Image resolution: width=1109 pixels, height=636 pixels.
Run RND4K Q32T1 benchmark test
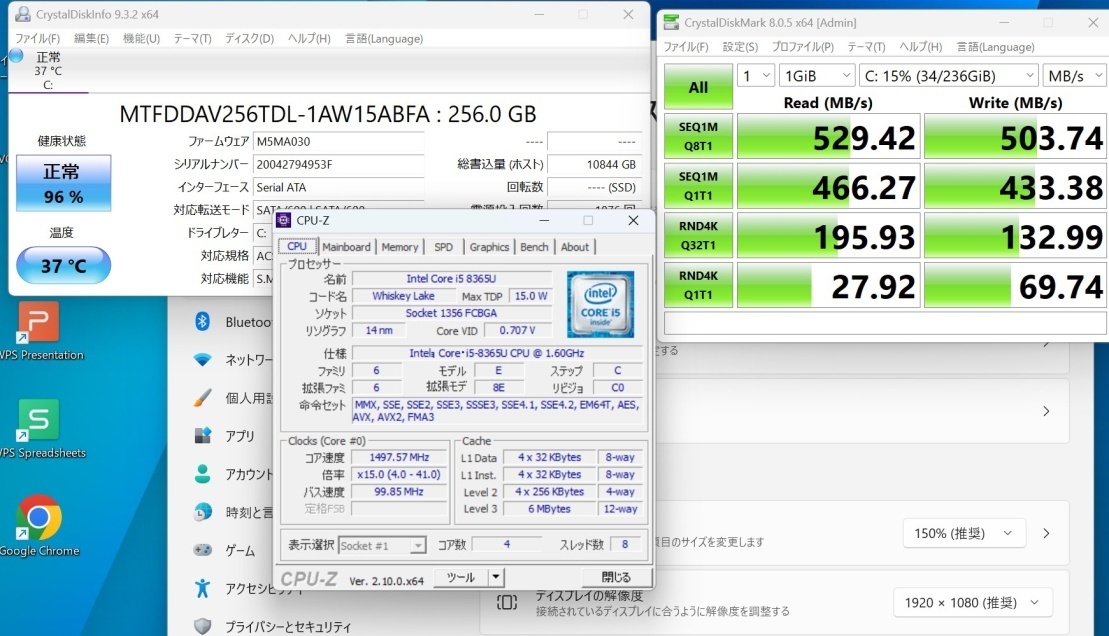point(698,236)
